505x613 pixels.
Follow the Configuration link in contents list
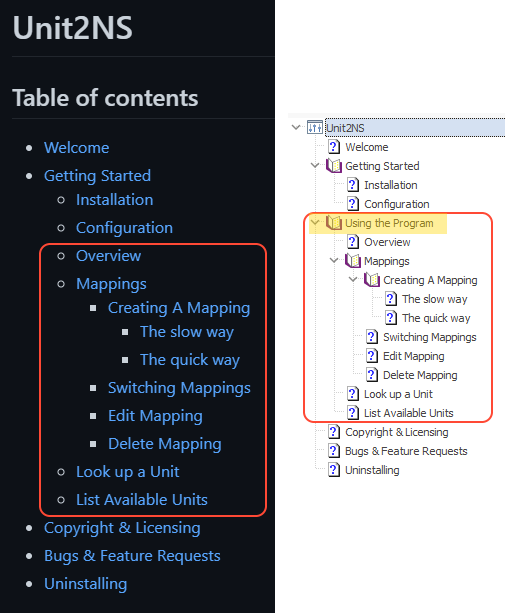point(124,228)
